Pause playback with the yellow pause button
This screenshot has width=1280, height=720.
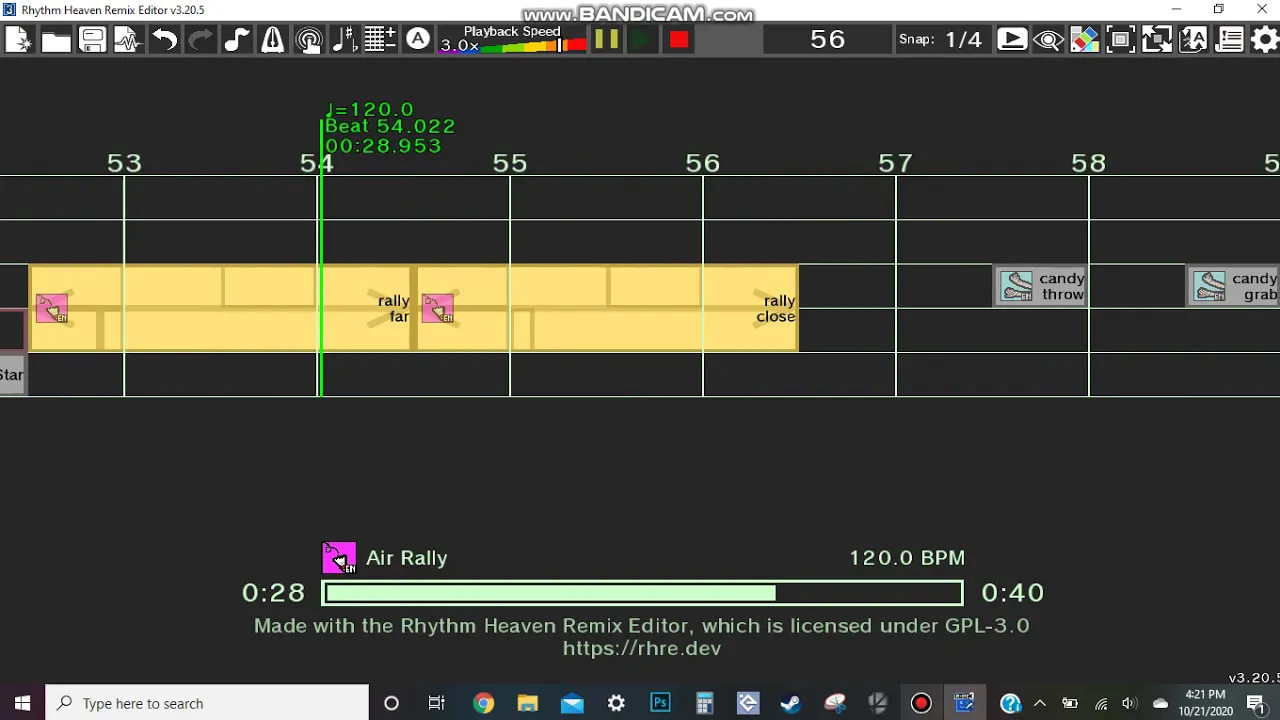click(606, 40)
